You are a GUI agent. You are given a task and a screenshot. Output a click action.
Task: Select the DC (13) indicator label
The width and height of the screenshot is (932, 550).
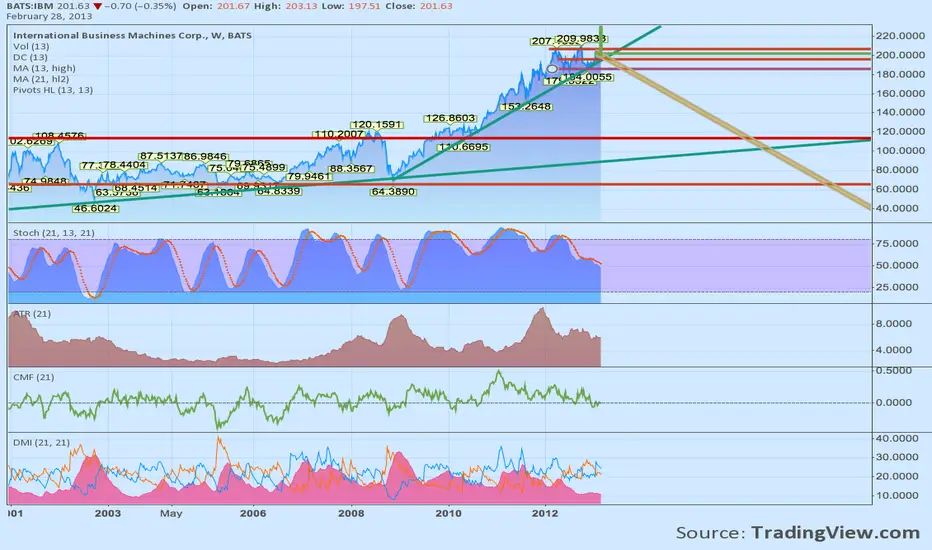[30, 58]
